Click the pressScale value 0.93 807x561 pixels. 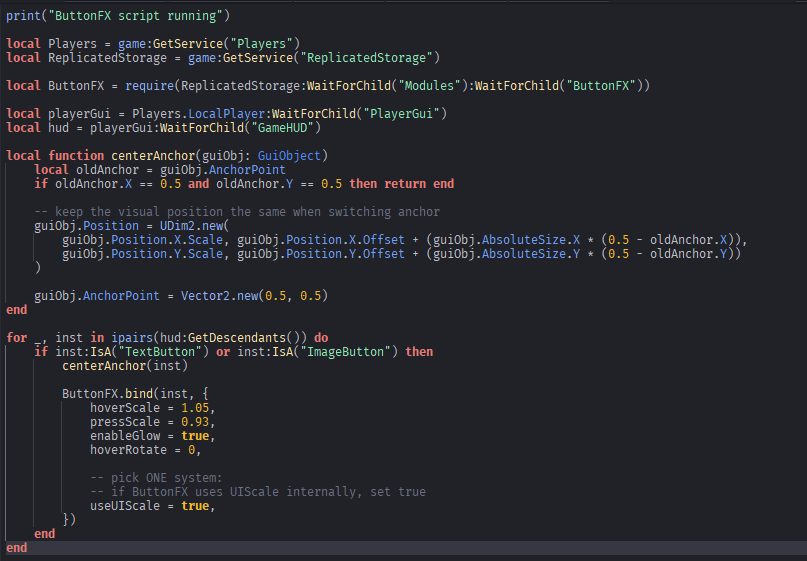(x=199, y=422)
